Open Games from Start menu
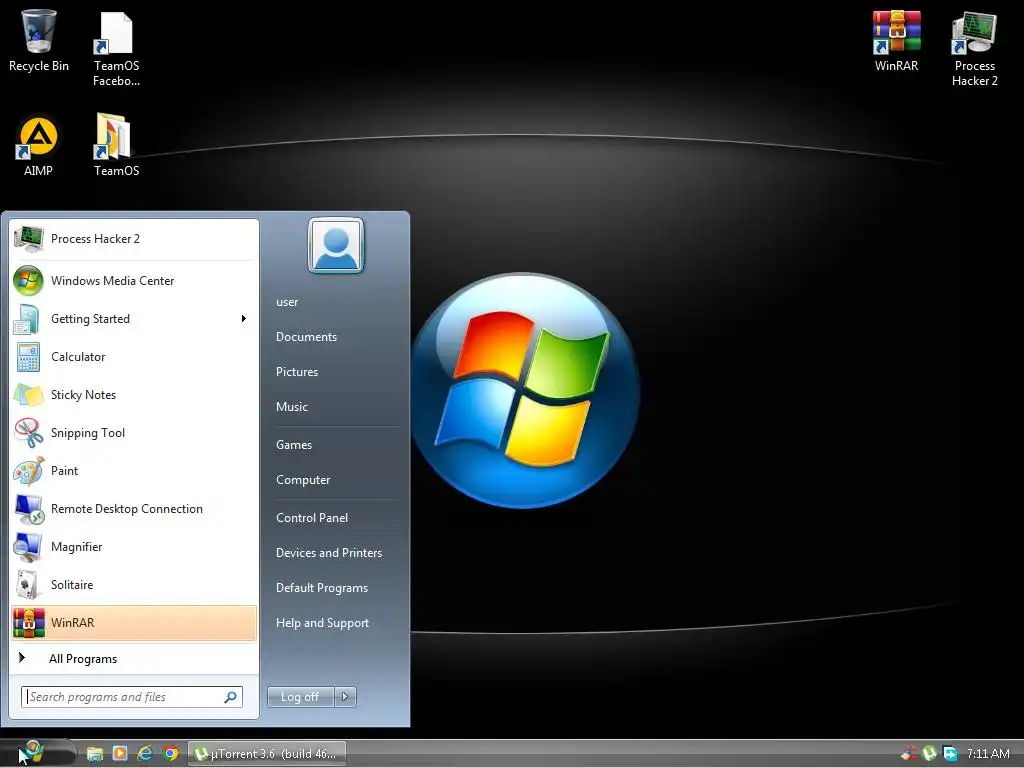The height and width of the screenshot is (768, 1024). click(294, 445)
